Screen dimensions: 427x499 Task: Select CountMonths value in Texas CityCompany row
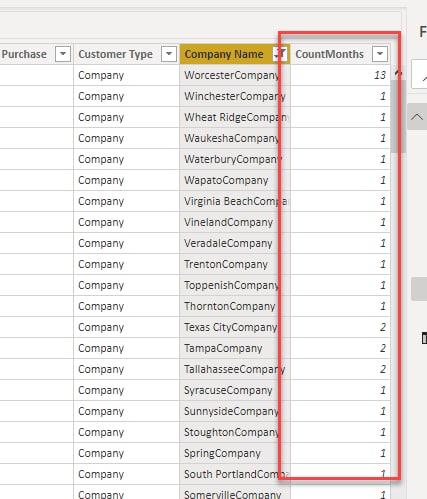340,327
